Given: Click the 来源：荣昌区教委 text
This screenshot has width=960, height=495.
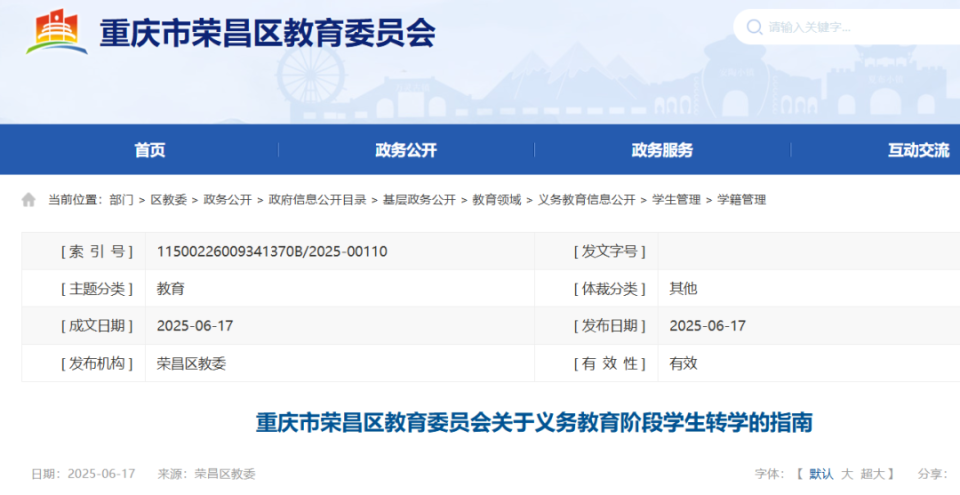Looking at the screenshot, I should tap(206, 474).
